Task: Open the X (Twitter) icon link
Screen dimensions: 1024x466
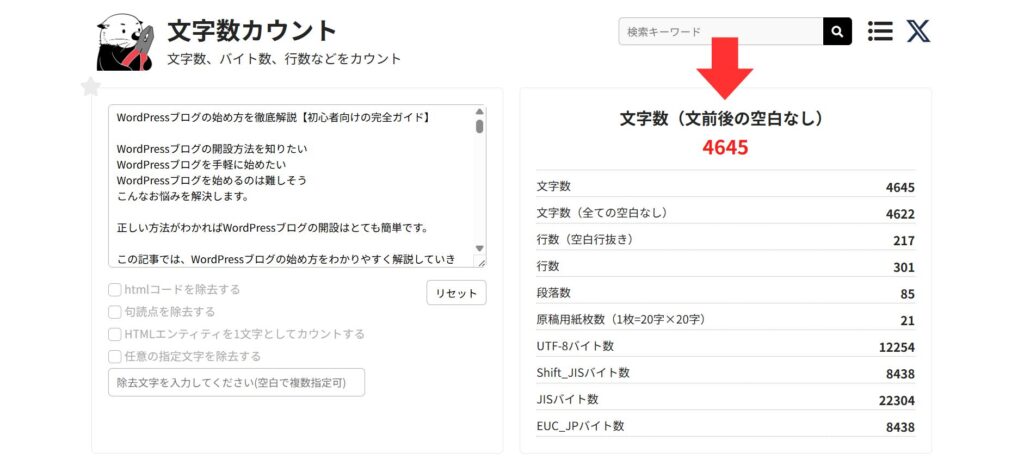Action: coord(918,31)
